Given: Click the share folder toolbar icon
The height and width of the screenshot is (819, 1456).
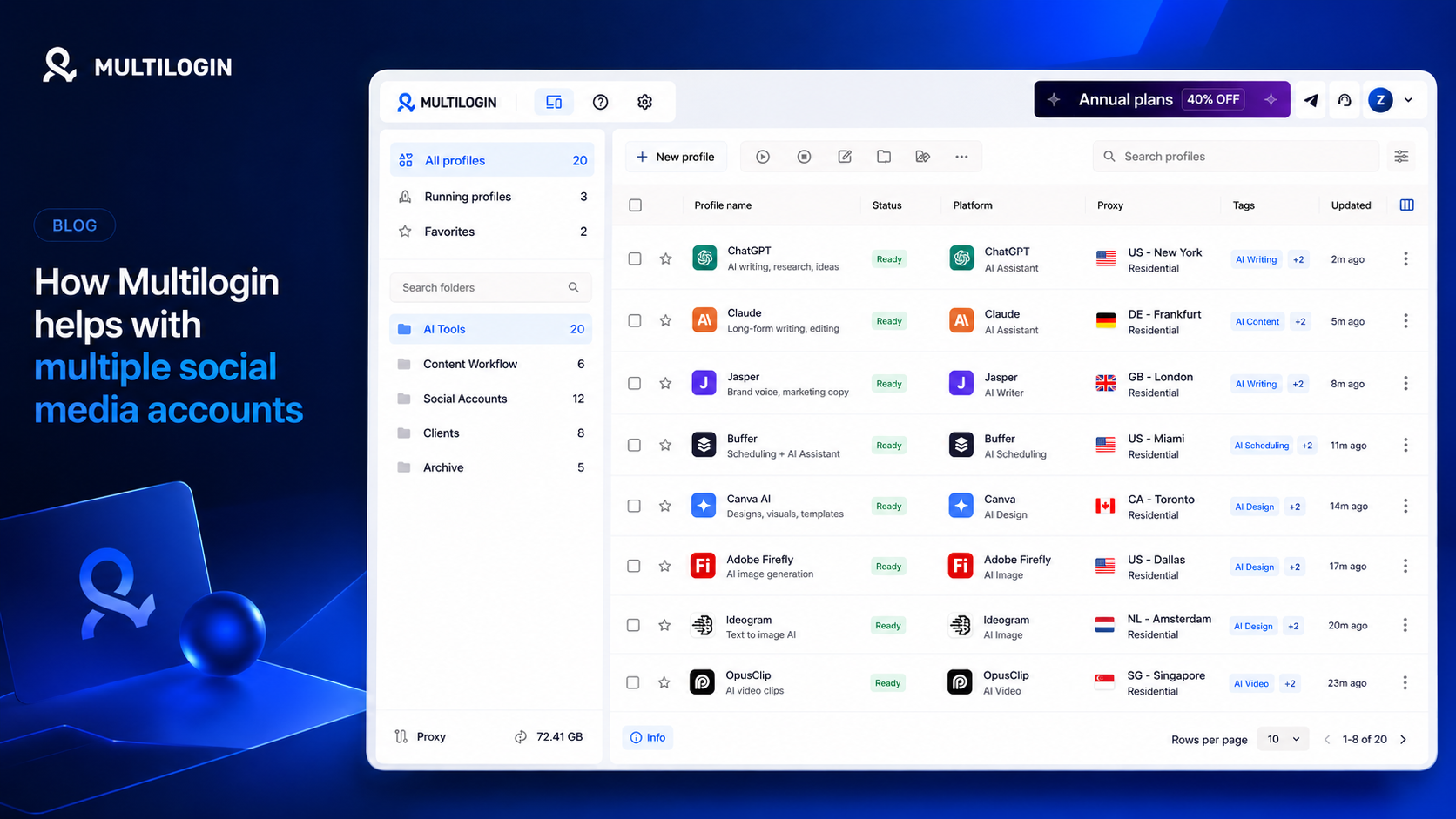Looking at the screenshot, I should point(923,157).
